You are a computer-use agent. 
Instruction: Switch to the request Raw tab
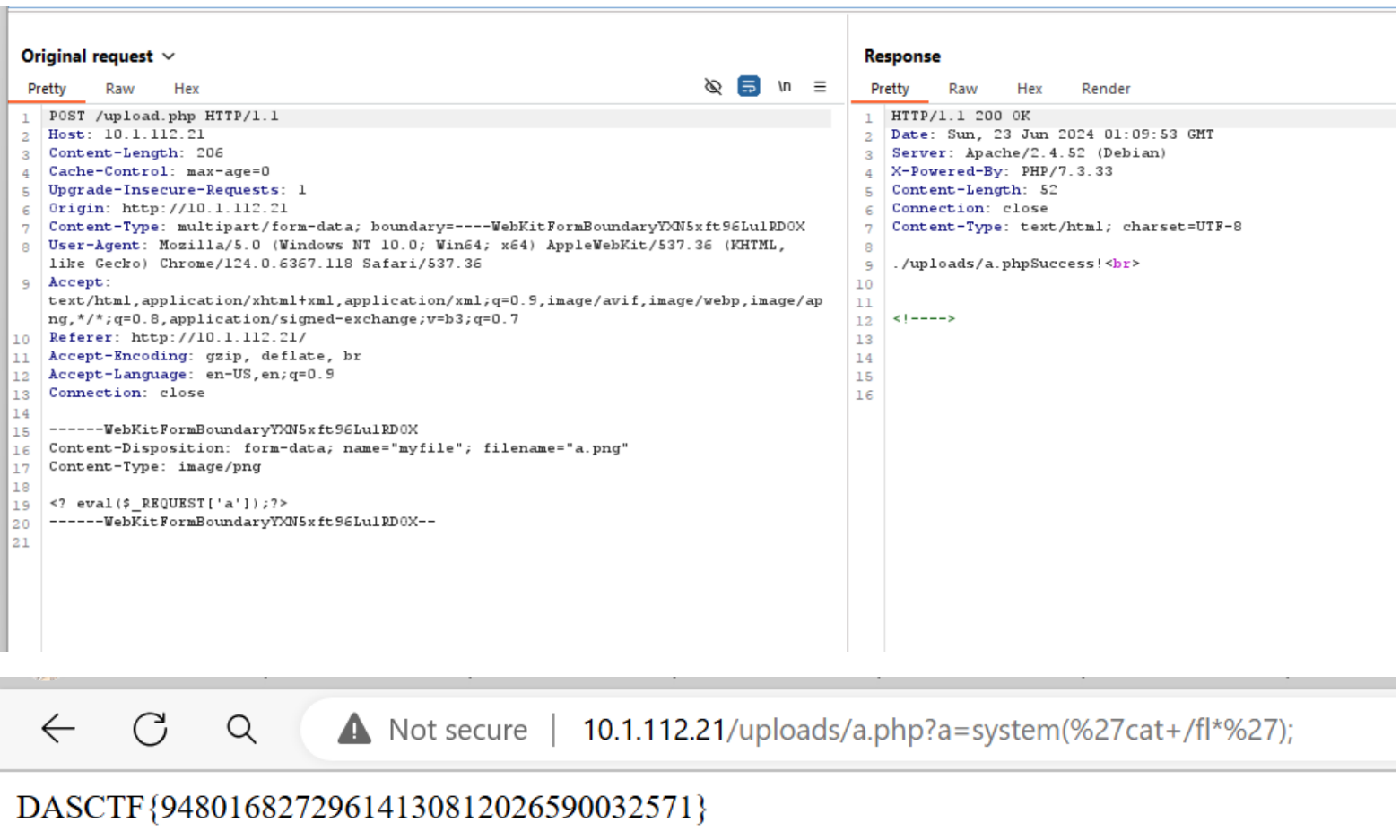pos(119,89)
